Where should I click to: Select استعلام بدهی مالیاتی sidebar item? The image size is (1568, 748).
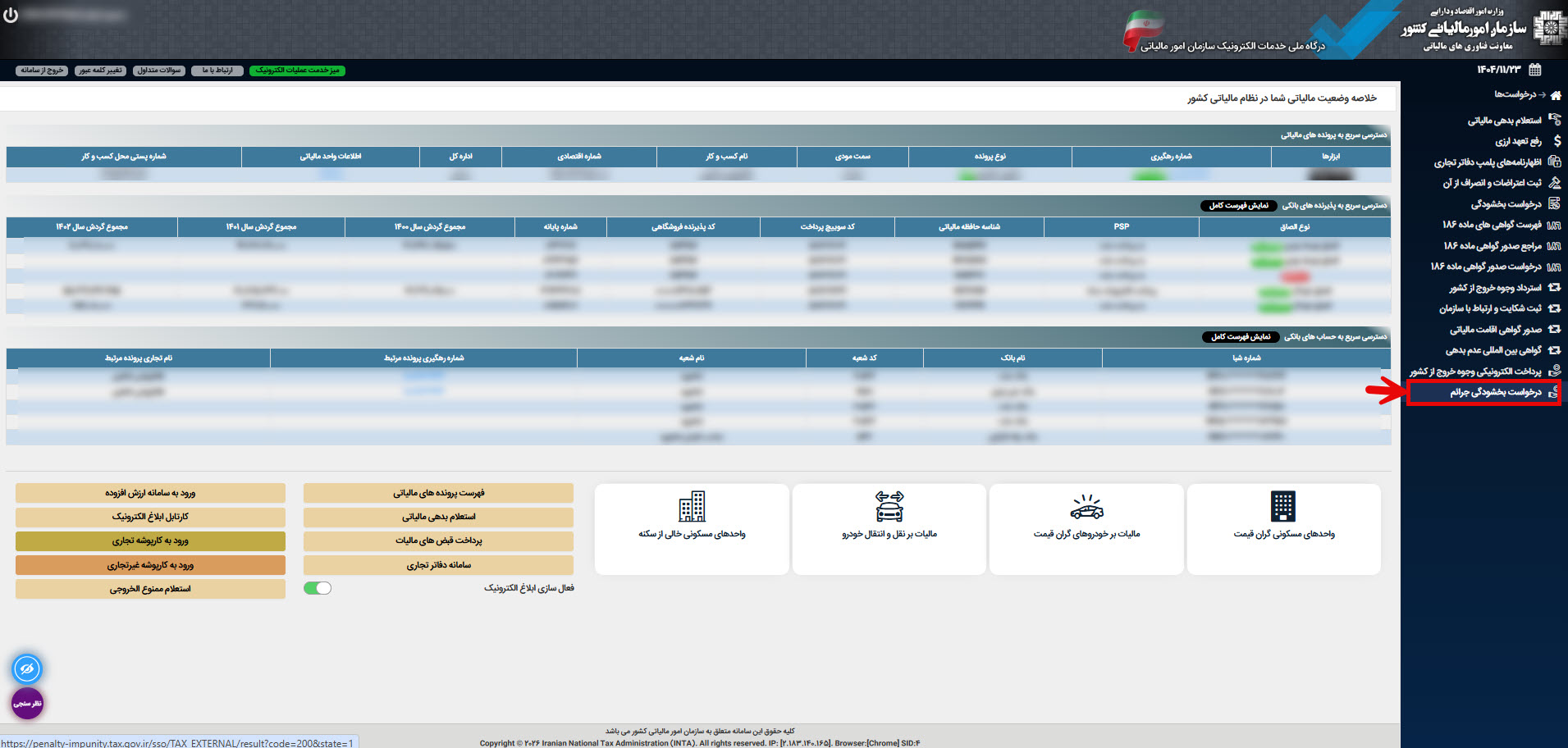click(x=1504, y=121)
